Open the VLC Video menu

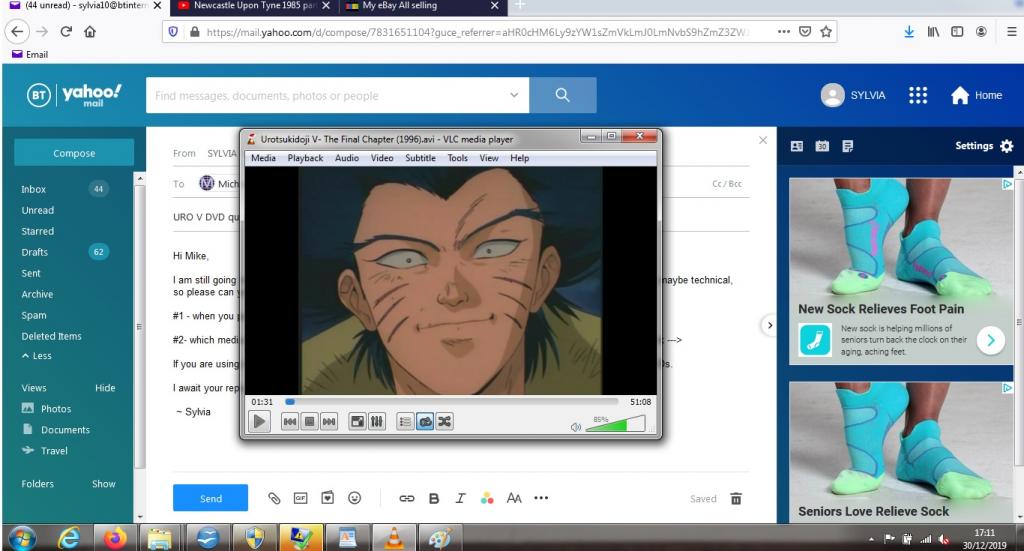coord(382,158)
